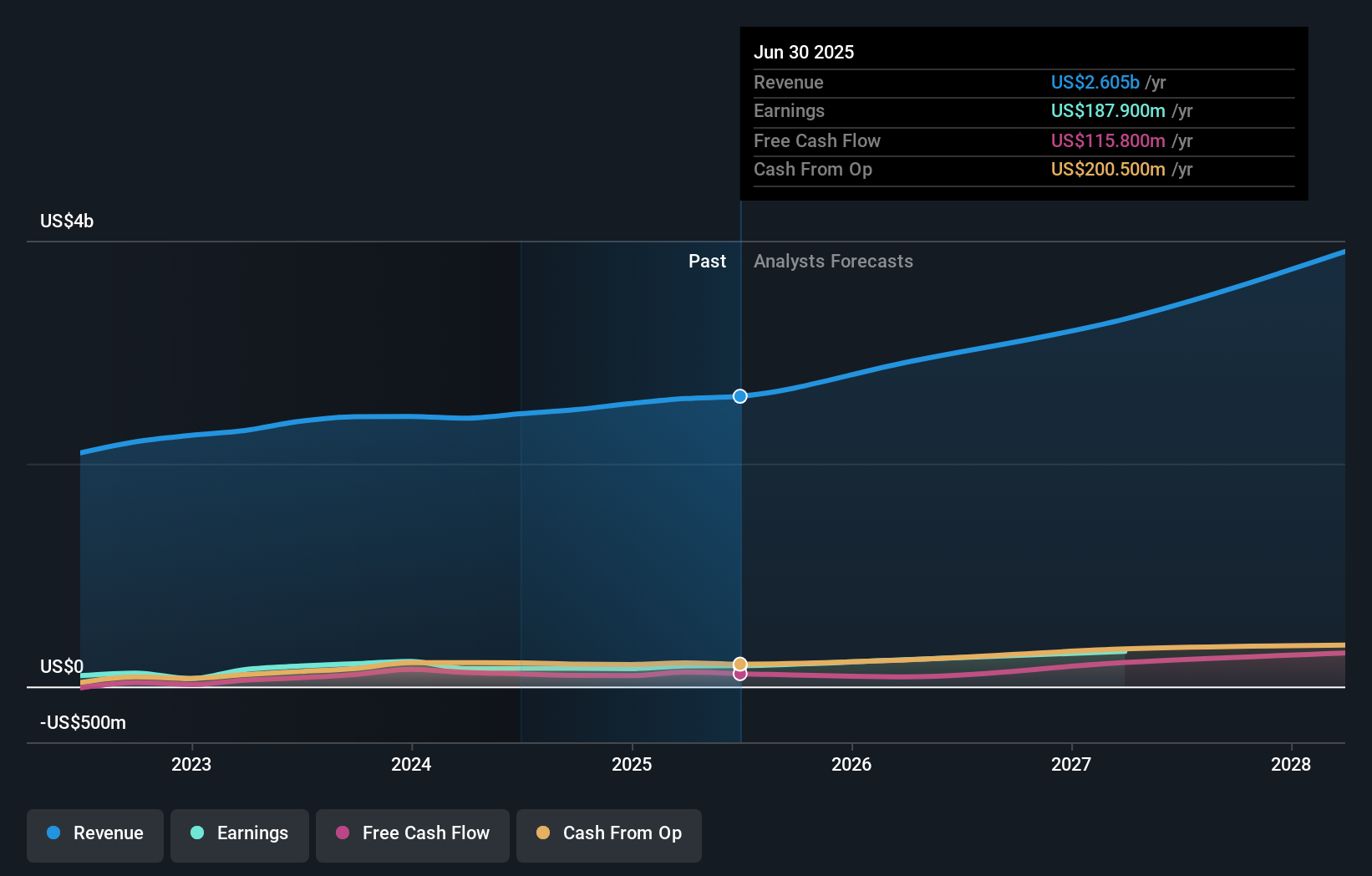Viewport: 1372px width, 876px height.
Task: Click the Past label on the chart
Action: coord(707,261)
